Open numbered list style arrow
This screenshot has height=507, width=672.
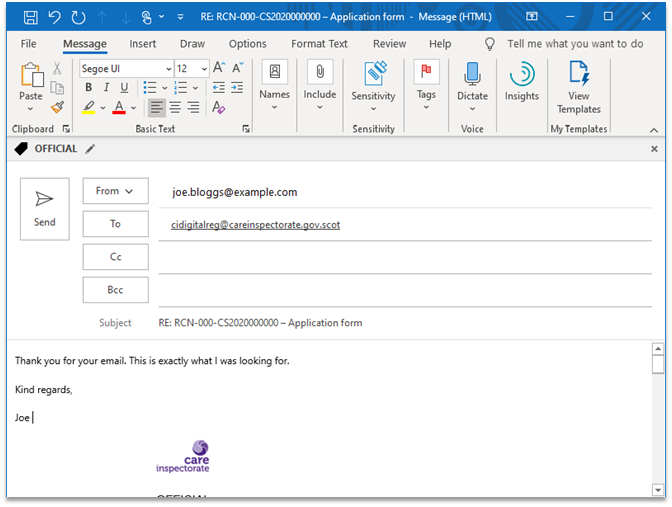195,88
